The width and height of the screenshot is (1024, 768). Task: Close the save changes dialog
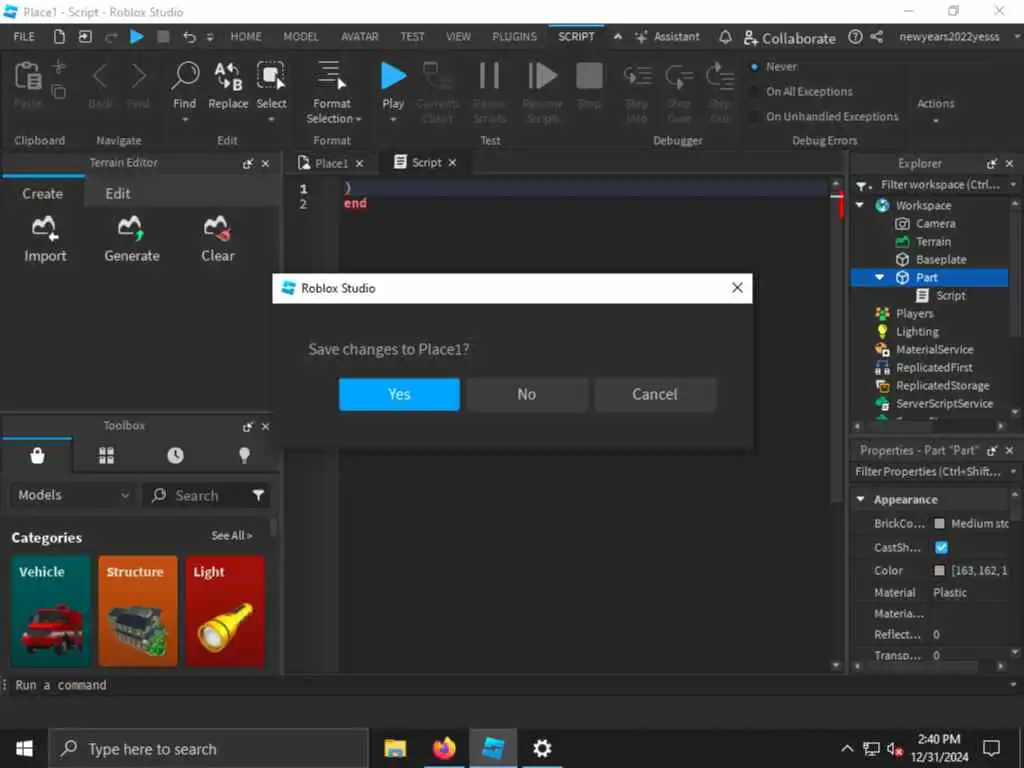pos(737,288)
